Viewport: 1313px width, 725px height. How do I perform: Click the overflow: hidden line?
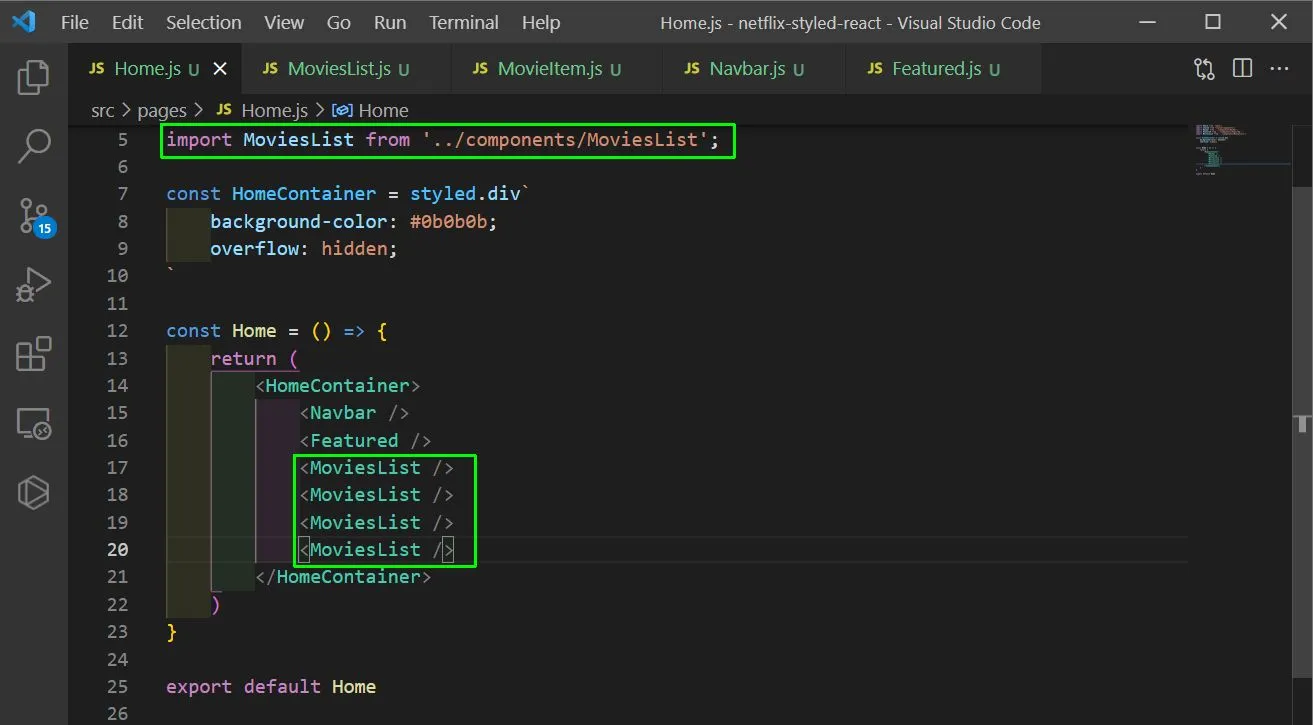click(304, 249)
